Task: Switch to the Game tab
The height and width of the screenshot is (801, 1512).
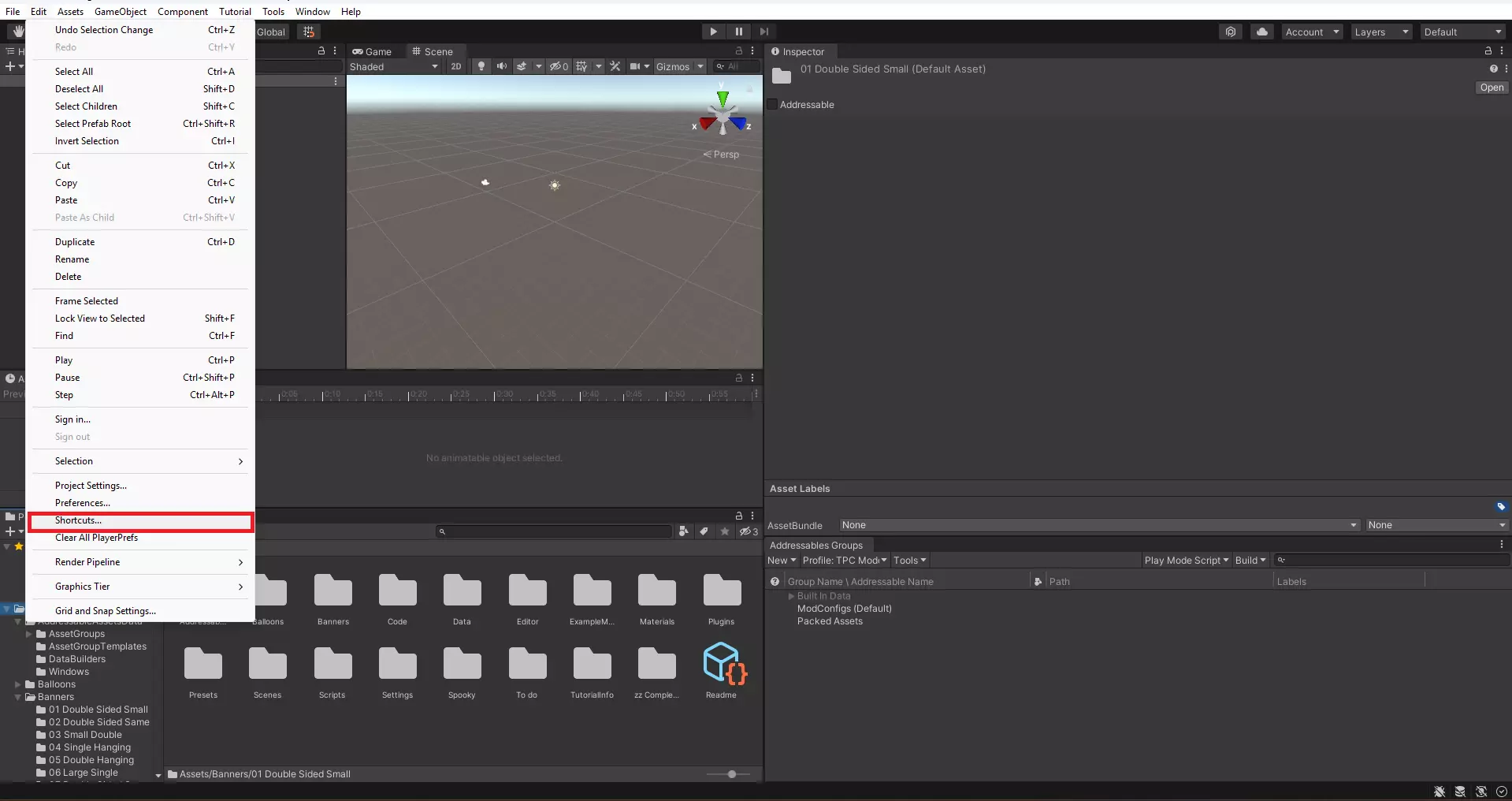Action: click(373, 51)
